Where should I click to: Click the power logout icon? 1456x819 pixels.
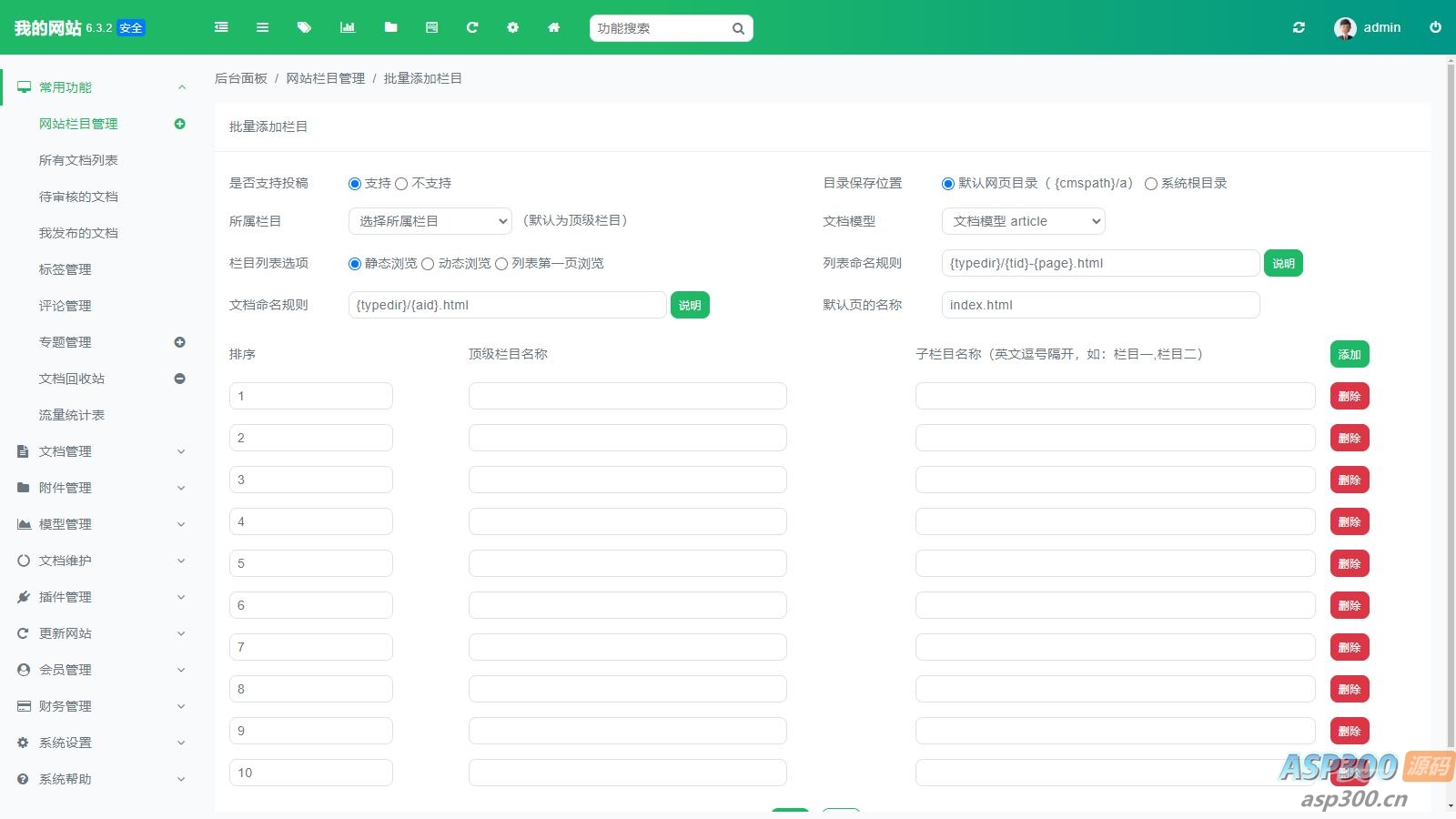pyautogui.click(x=1435, y=27)
